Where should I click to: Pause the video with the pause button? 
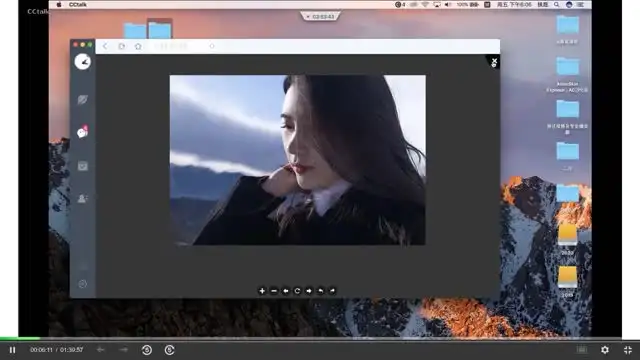coord(12,350)
